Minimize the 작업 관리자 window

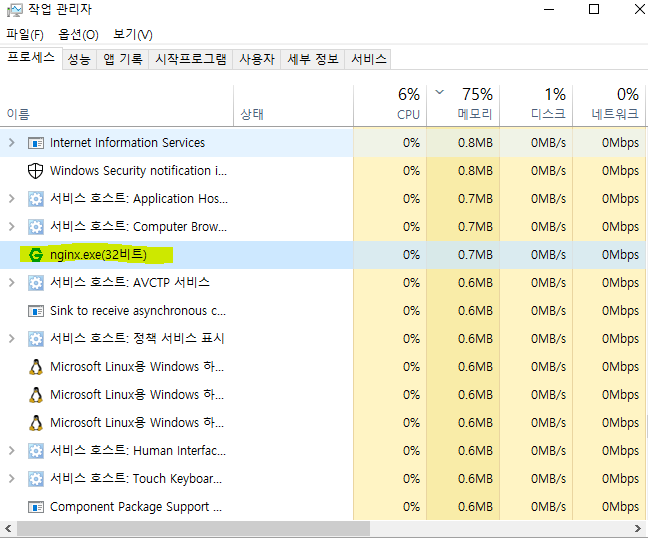[x=549, y=9]
